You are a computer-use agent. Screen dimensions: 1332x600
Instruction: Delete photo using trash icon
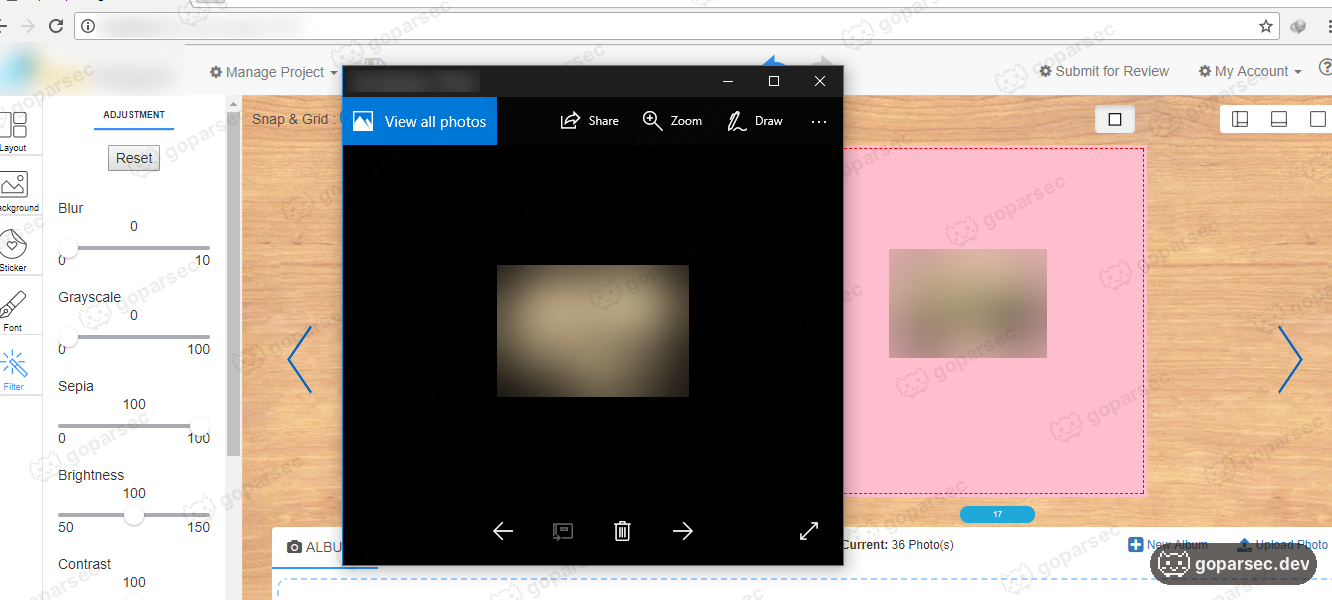tap(622, 531)
